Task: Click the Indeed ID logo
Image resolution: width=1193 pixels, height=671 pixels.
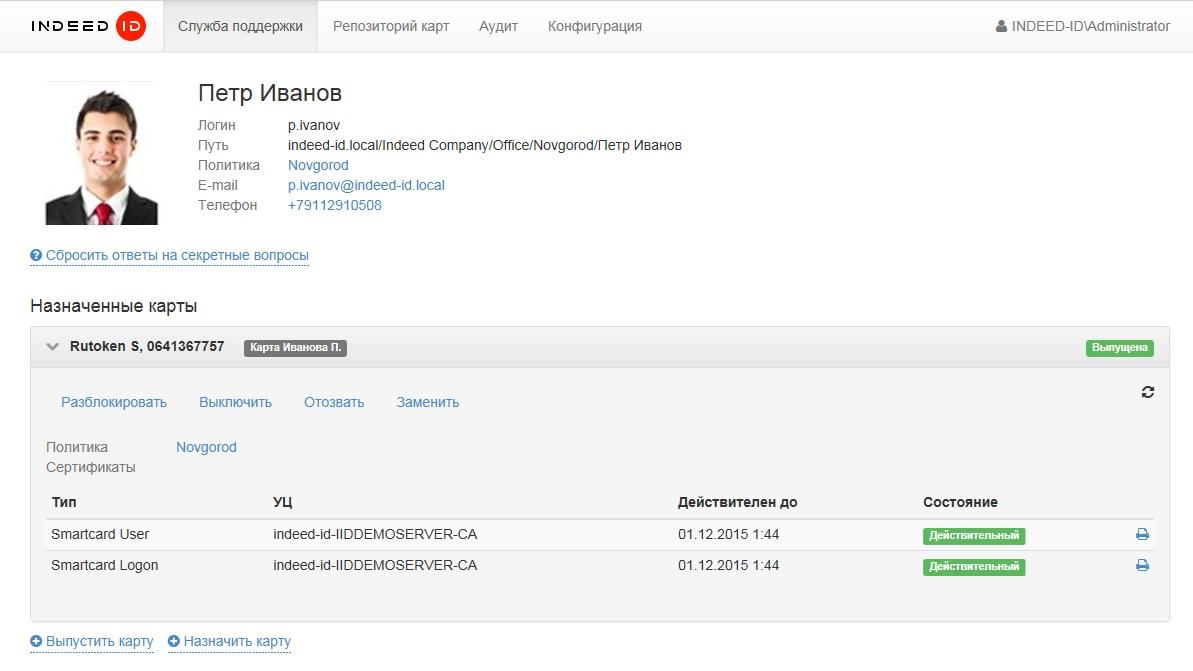Action: click(88, 26)
